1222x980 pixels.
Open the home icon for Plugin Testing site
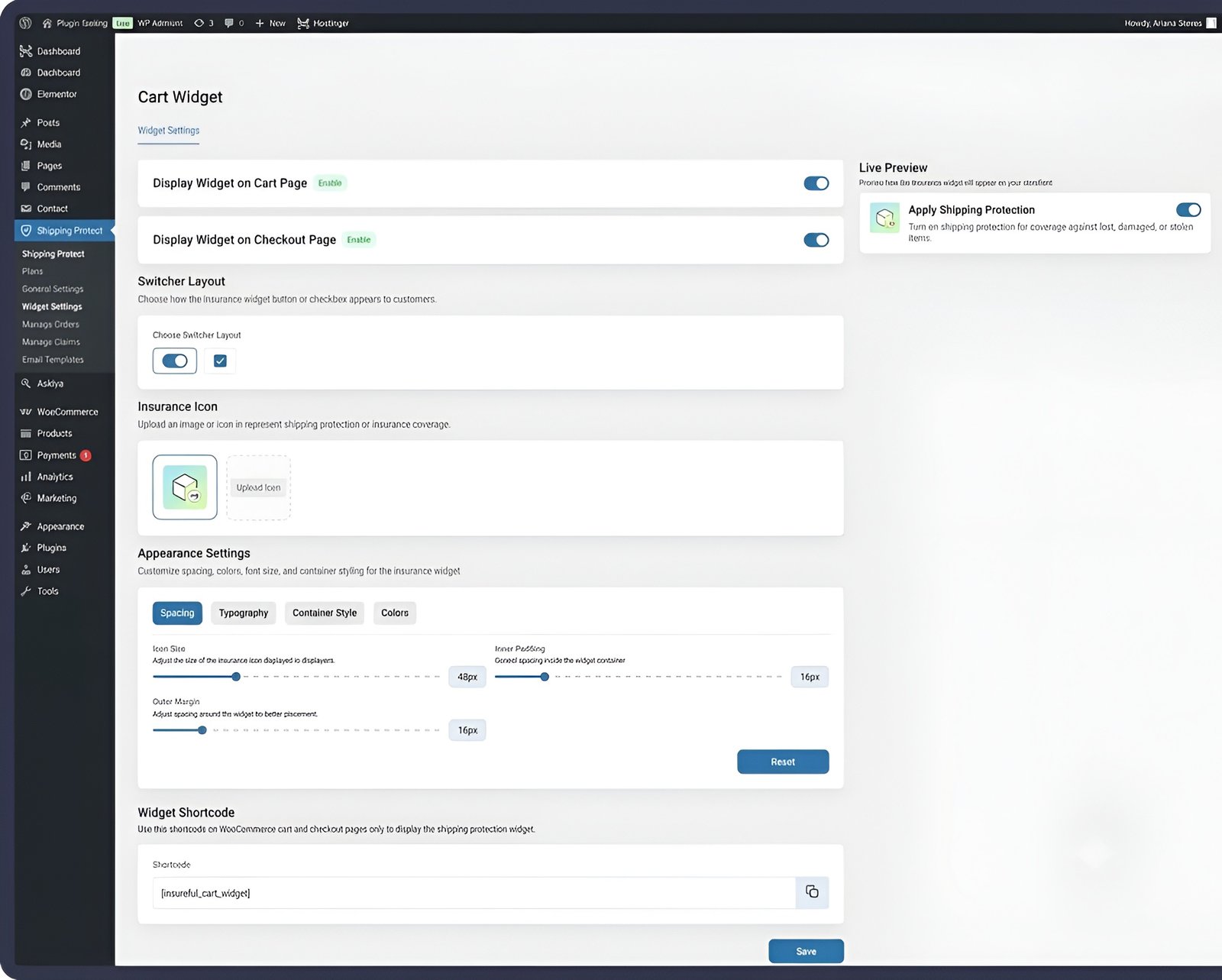tap(47, 23)
